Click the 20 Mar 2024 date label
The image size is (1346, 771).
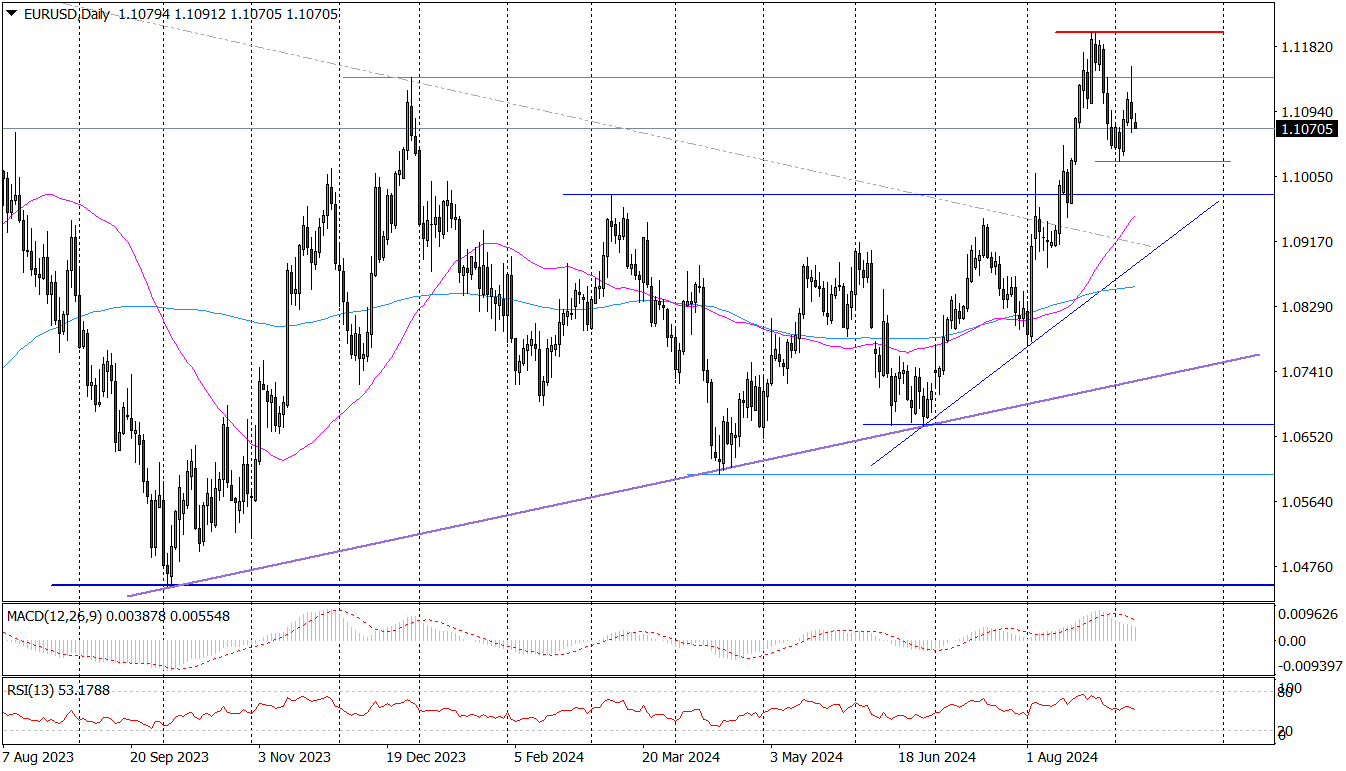[x=681, y=758]
